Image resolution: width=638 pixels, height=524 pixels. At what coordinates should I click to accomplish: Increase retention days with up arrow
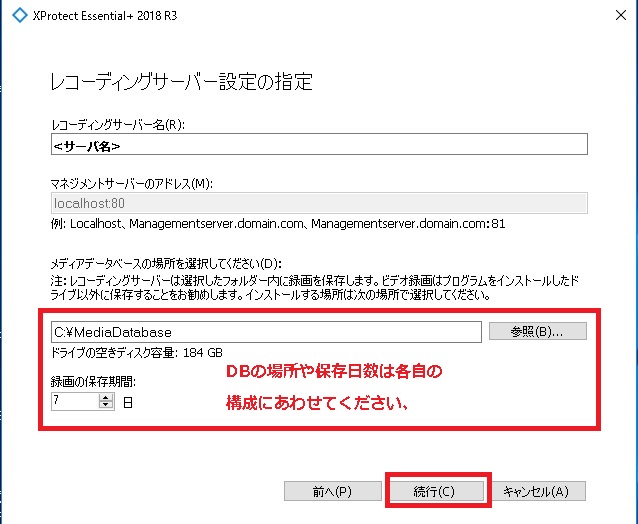pos(106,397)
